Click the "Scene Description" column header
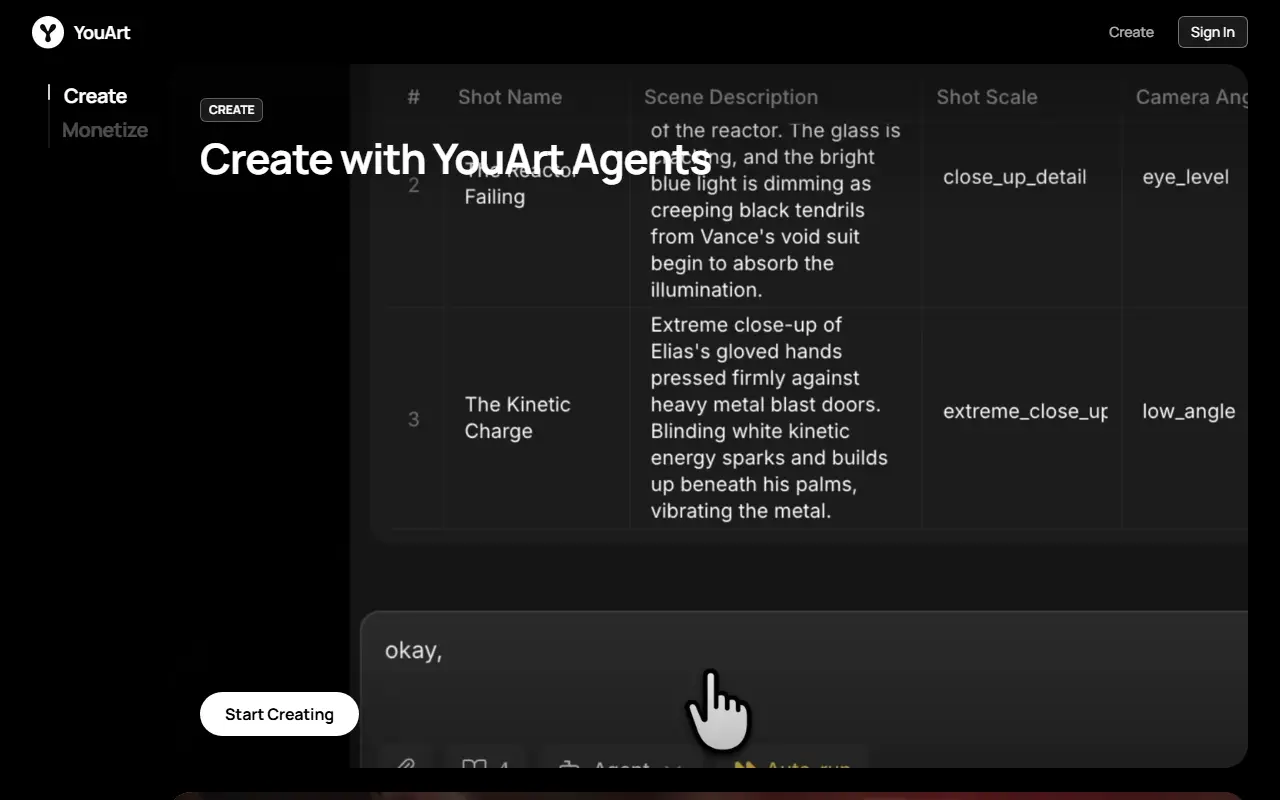 coord(731,97)
